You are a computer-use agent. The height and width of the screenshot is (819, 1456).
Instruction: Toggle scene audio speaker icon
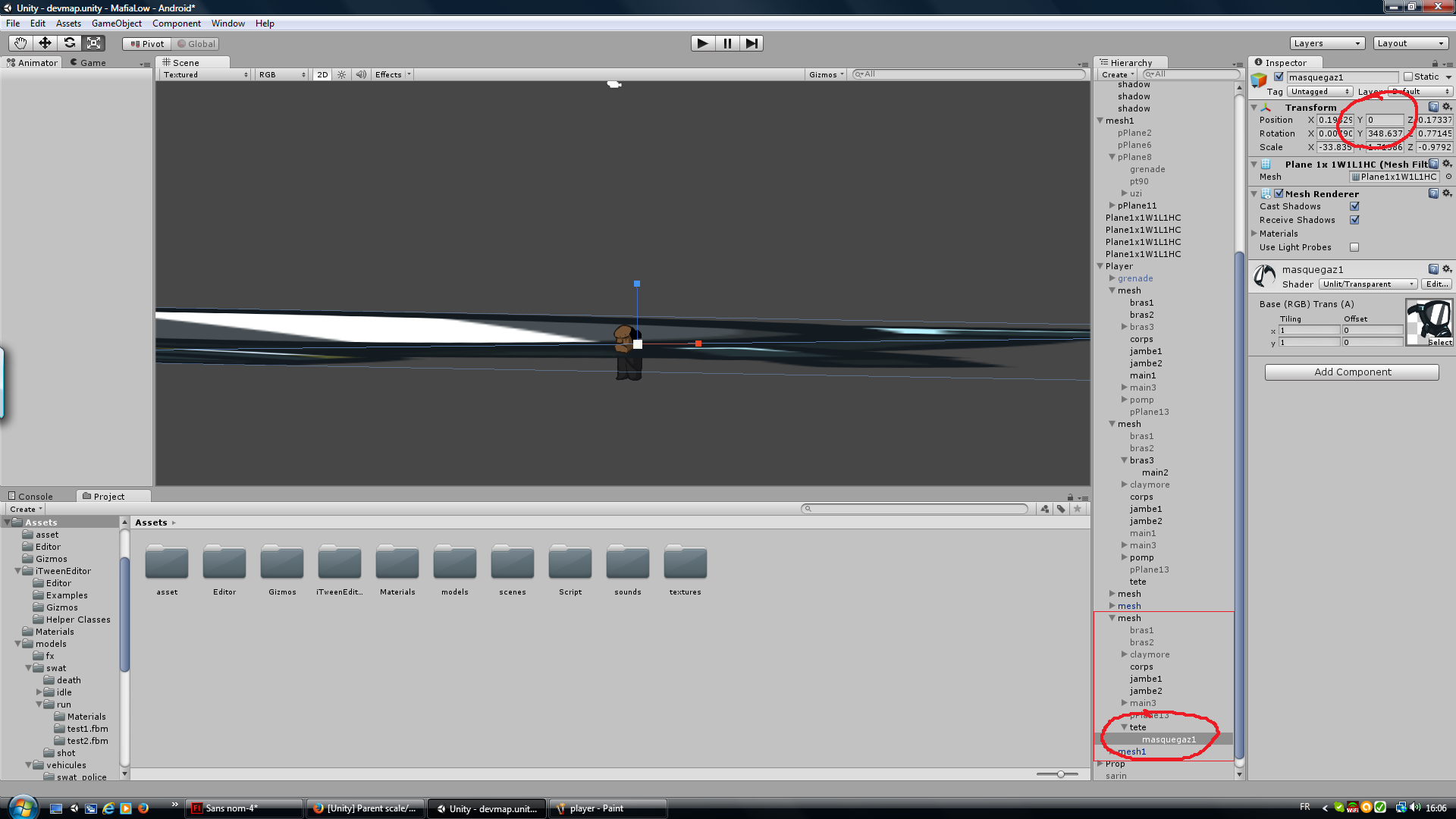tap(361, 74)
